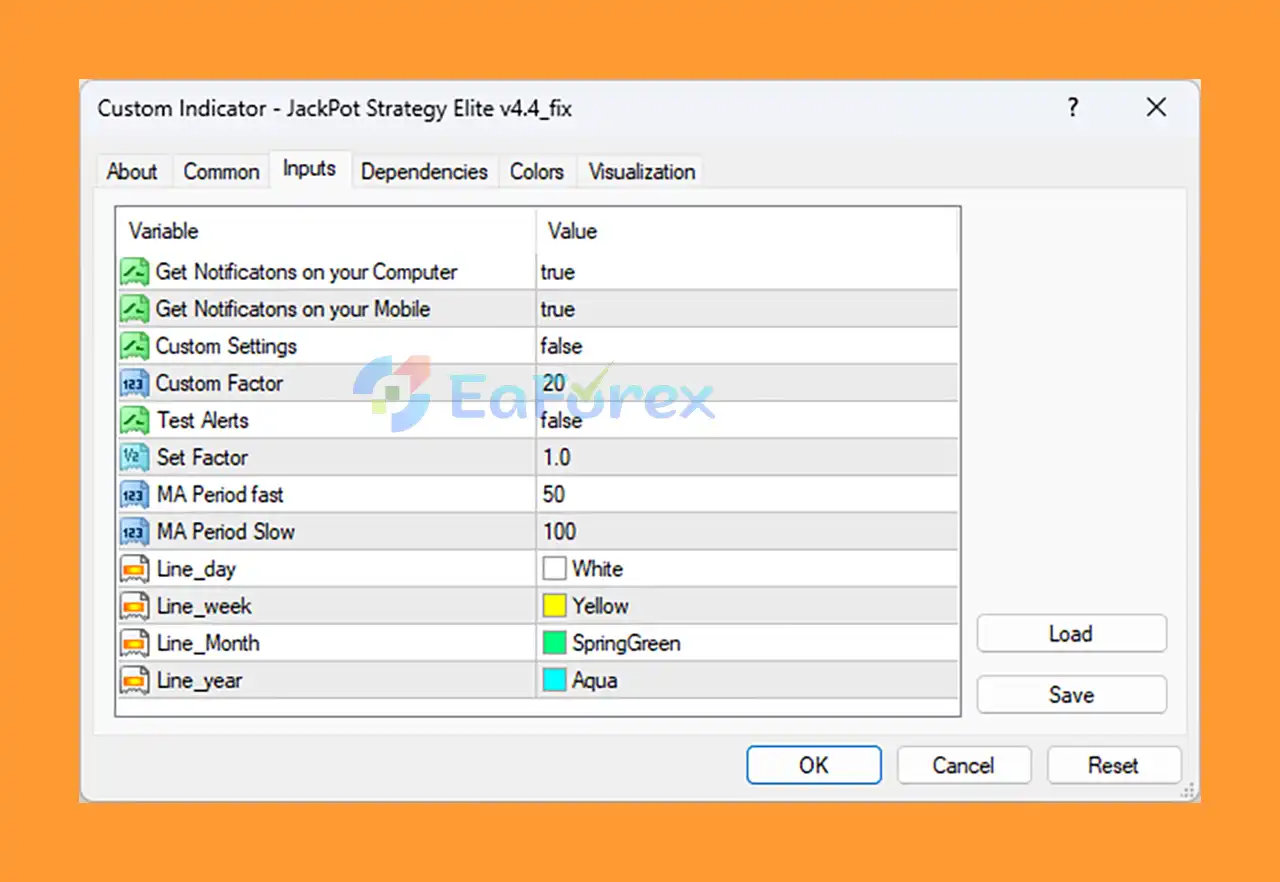Click the boolean icon beside Custom Settings

(x=134, y=346)
